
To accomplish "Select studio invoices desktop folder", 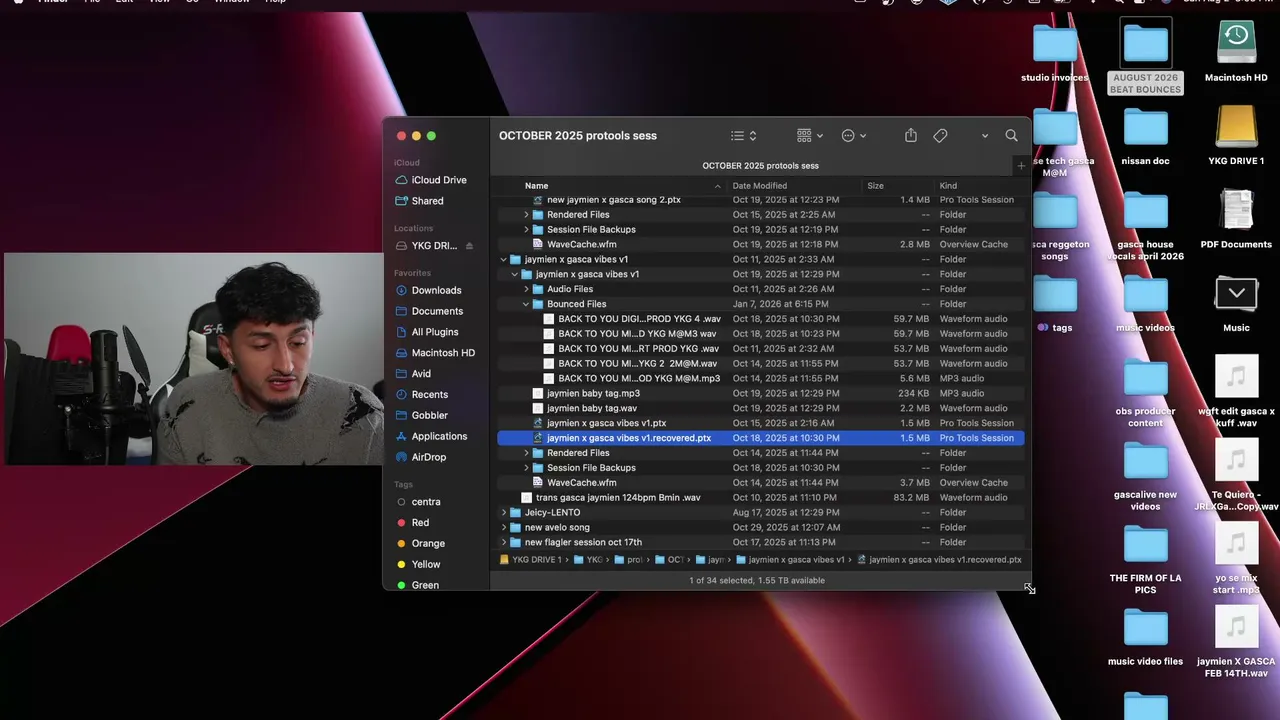I will [1054, 52].
